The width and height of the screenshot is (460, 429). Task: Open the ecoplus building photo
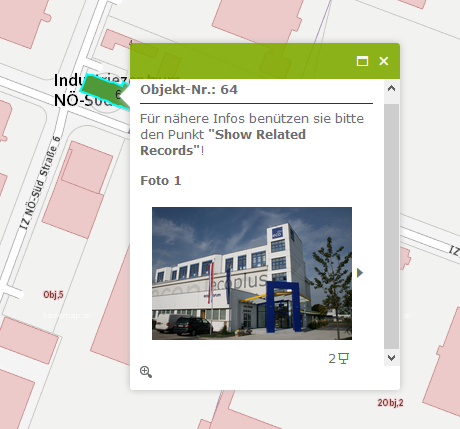tap(252, 273)
